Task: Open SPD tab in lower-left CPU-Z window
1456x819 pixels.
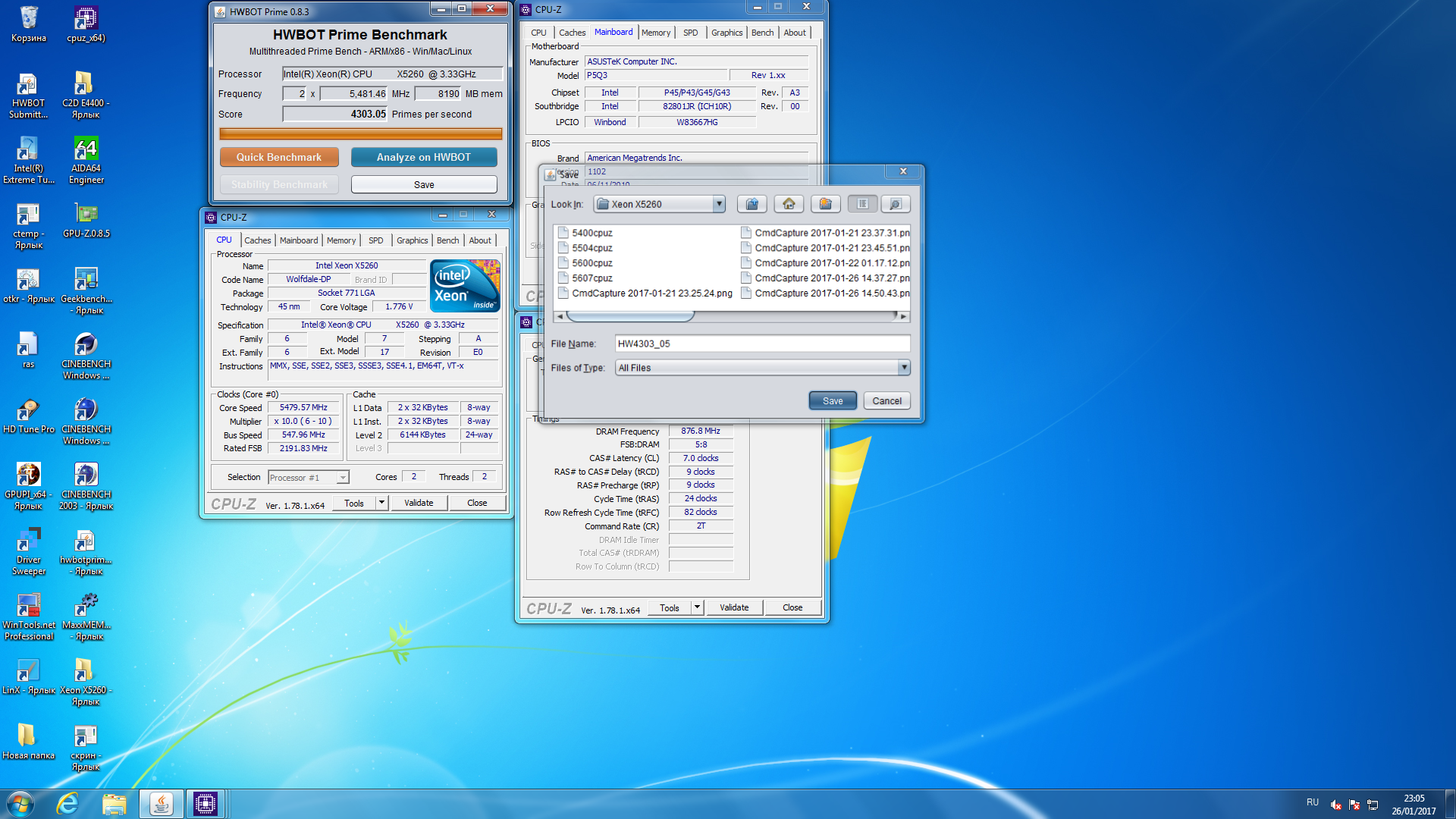Action: (375, 240)
